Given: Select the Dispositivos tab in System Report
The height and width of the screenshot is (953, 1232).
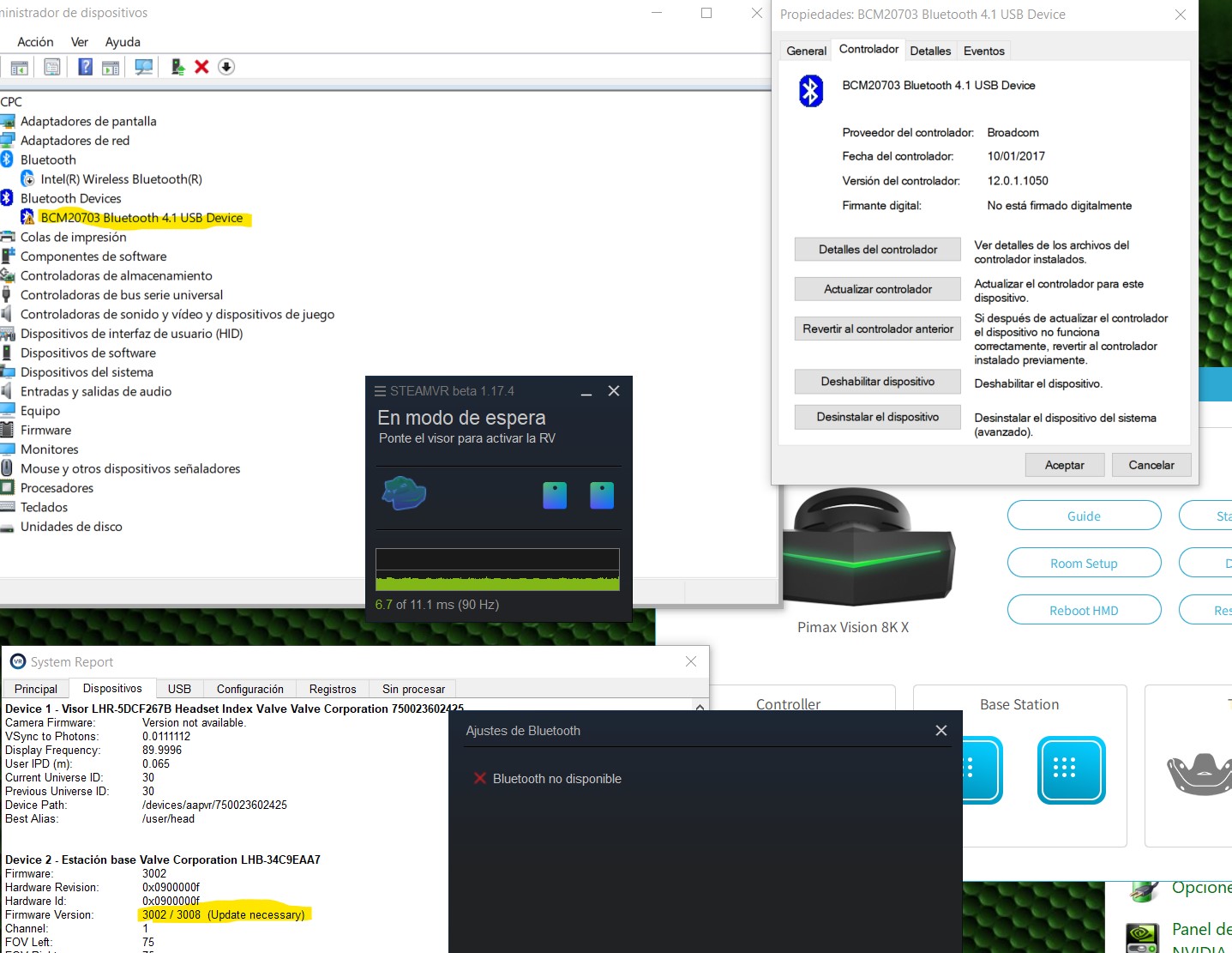Looking at the screenshot, I should click(x=112, y=688).
